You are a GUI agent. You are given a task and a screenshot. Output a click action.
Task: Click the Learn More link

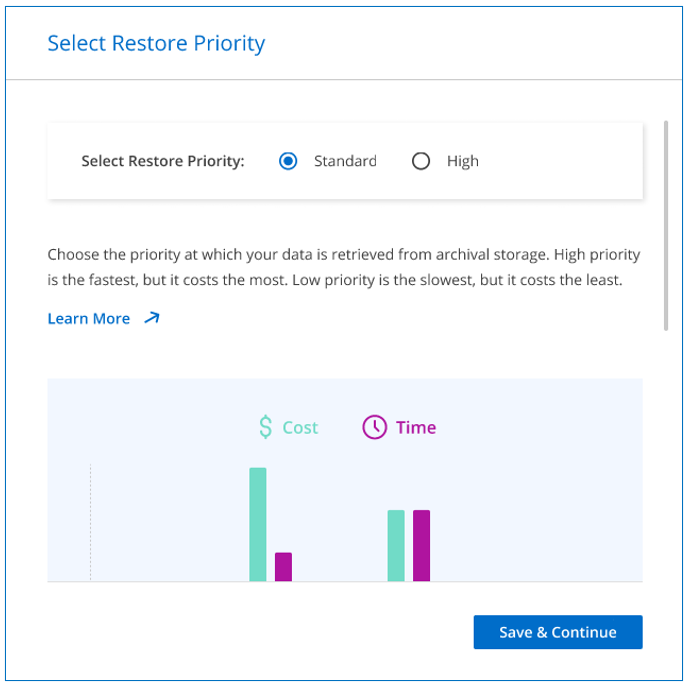pos(89,319)
